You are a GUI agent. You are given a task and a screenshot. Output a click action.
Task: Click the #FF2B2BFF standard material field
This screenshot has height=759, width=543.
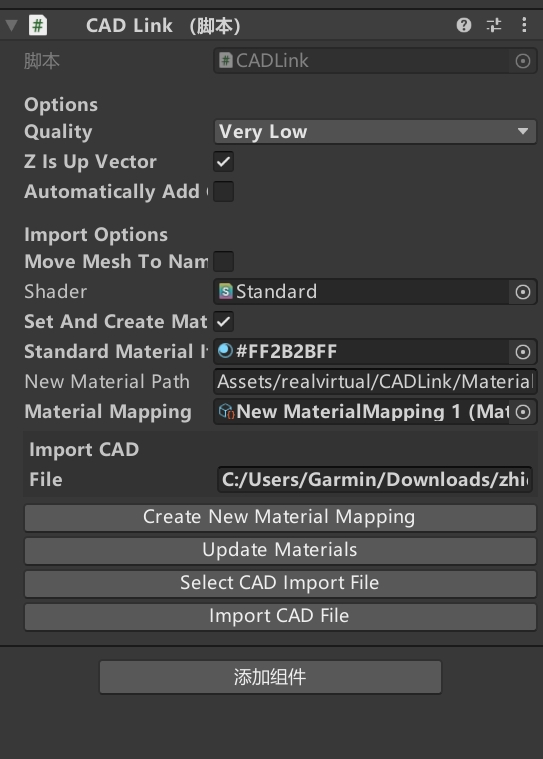(361, 352)
